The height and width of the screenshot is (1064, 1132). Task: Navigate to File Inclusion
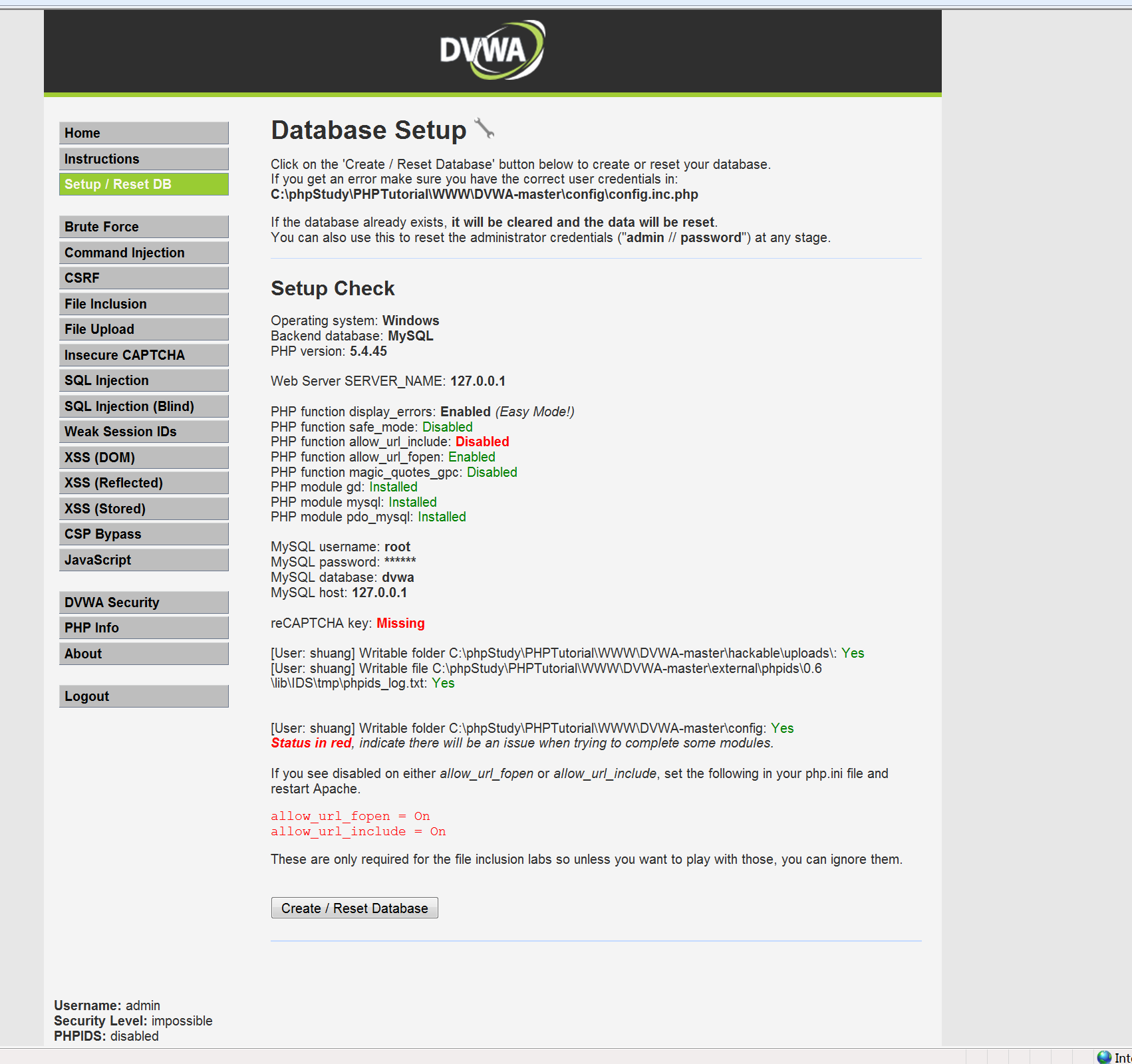[x=144, y=304]
